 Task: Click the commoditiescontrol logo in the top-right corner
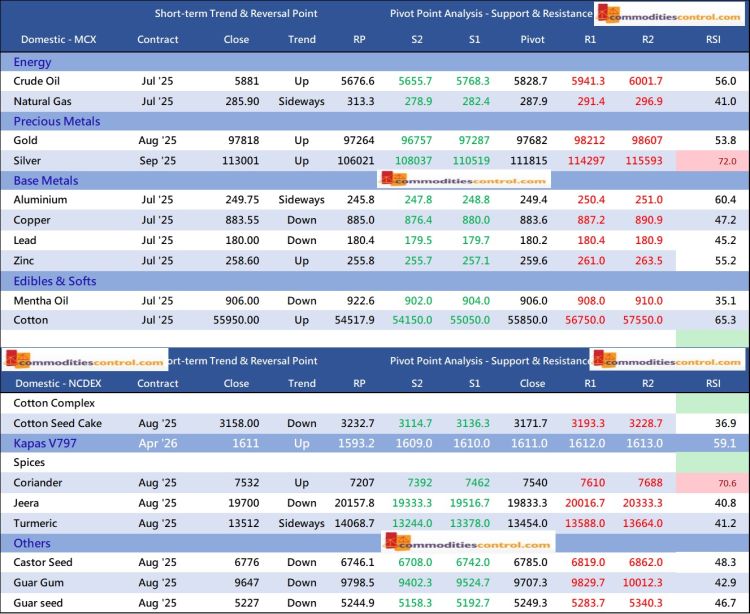coord(671,15)
